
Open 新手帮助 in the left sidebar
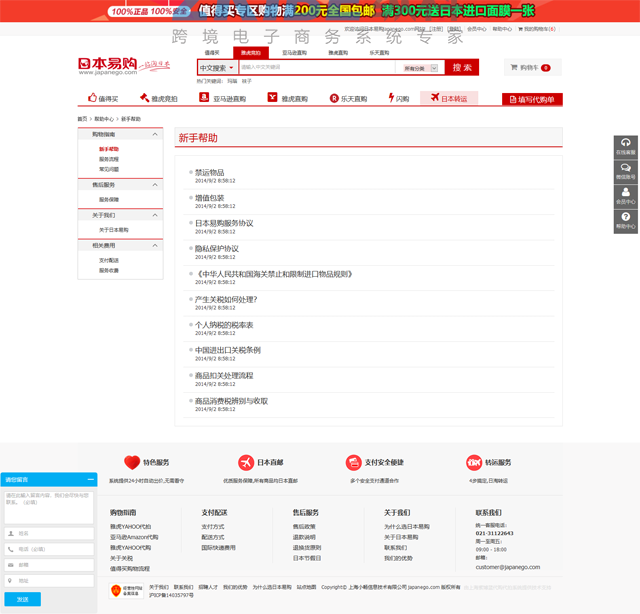coord(109,149)
